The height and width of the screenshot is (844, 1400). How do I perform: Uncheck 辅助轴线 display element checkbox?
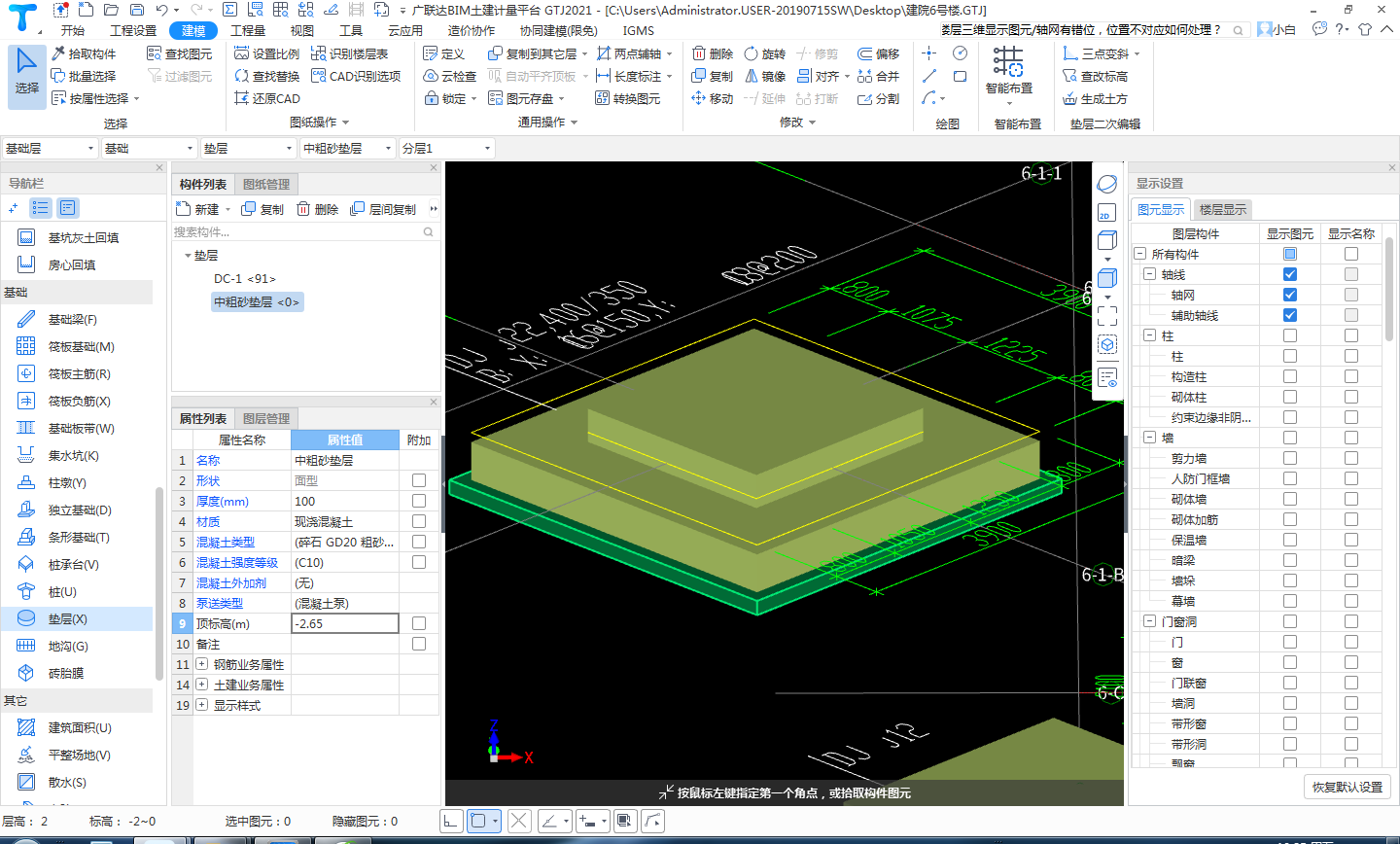[x=1290, y=315]
